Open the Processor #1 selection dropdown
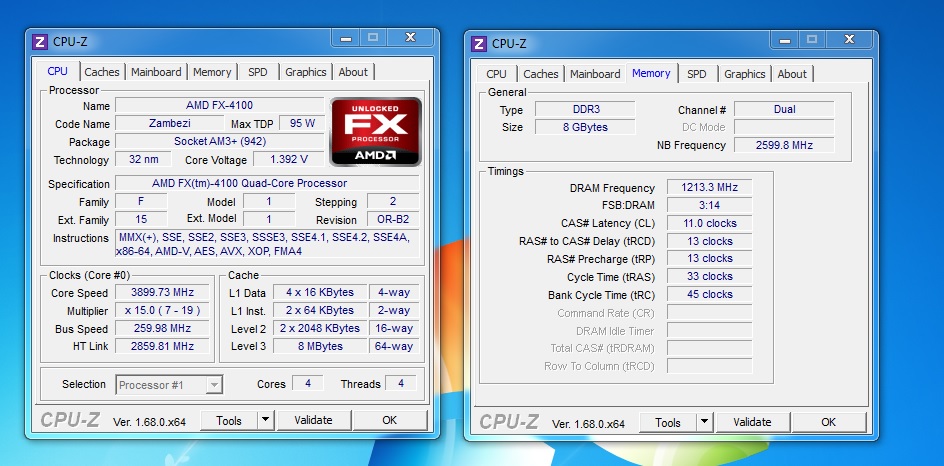 tap(169, 385)
